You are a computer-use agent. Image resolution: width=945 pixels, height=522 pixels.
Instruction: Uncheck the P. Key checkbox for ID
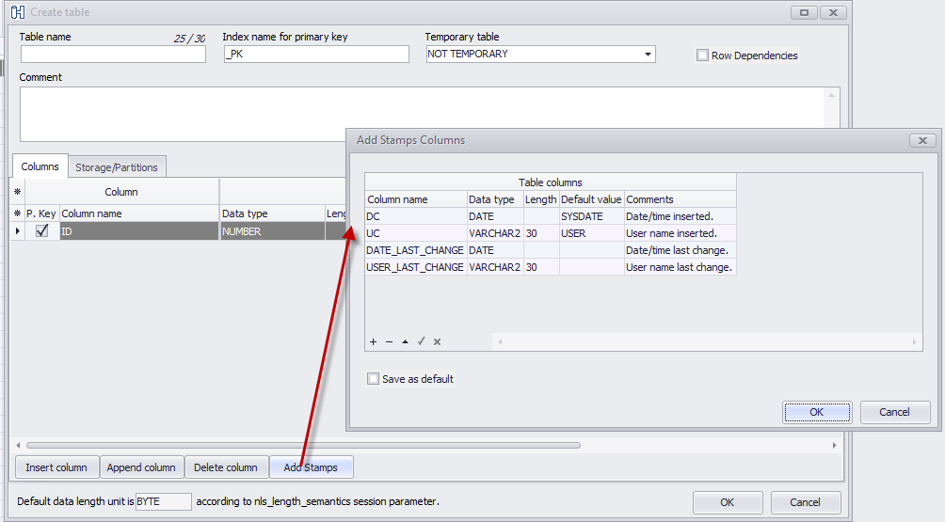pyautogui.click(x=42, y=231)
